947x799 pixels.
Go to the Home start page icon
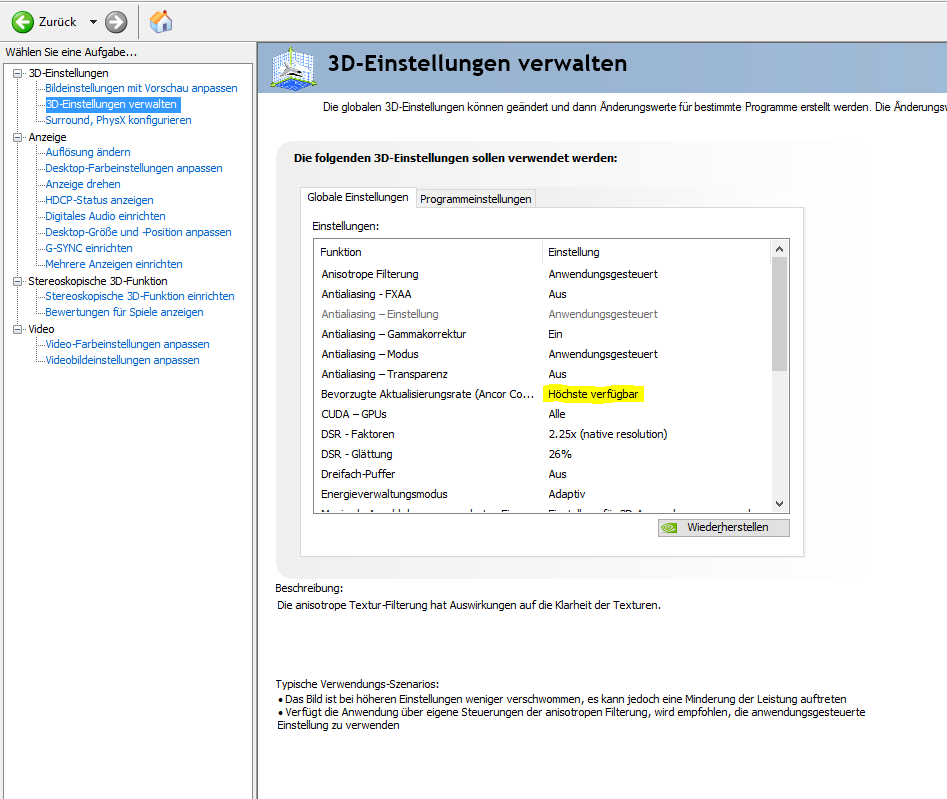click(x=161, y=22)
